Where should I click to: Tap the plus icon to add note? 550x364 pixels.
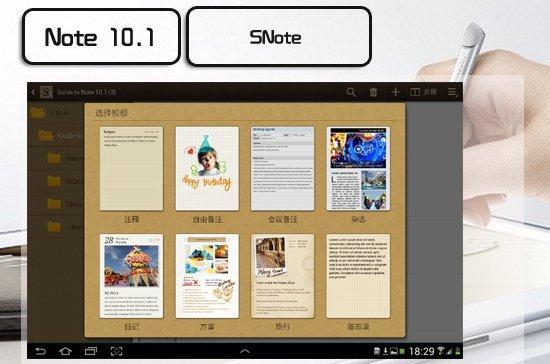395,92
